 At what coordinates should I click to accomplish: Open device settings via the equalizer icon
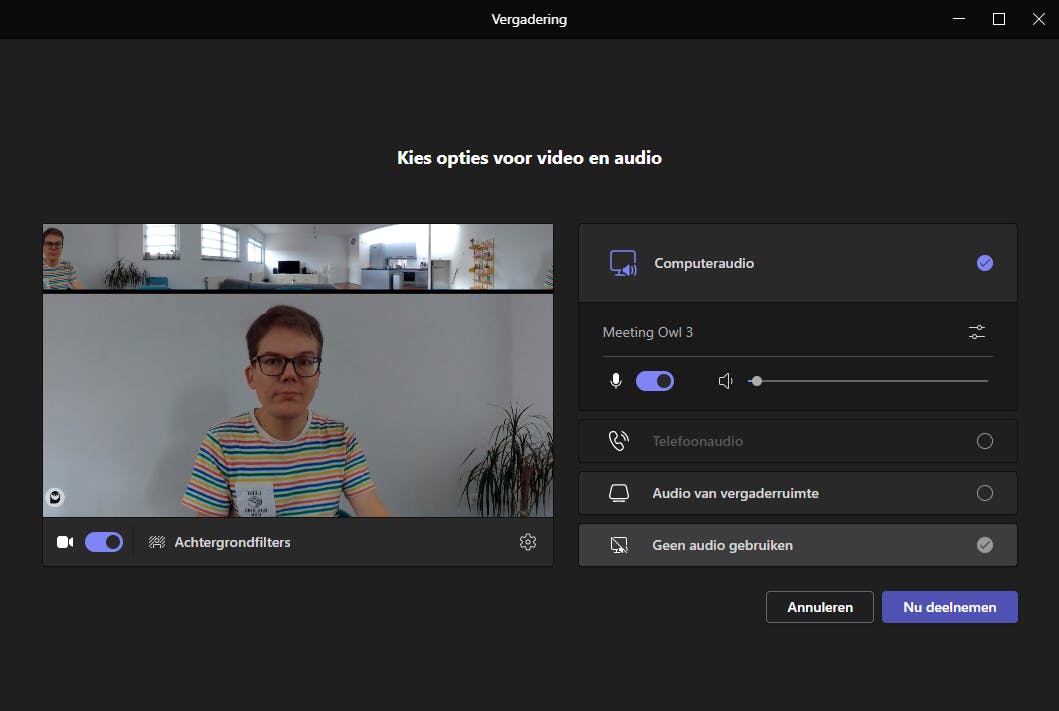pos(977,331)
